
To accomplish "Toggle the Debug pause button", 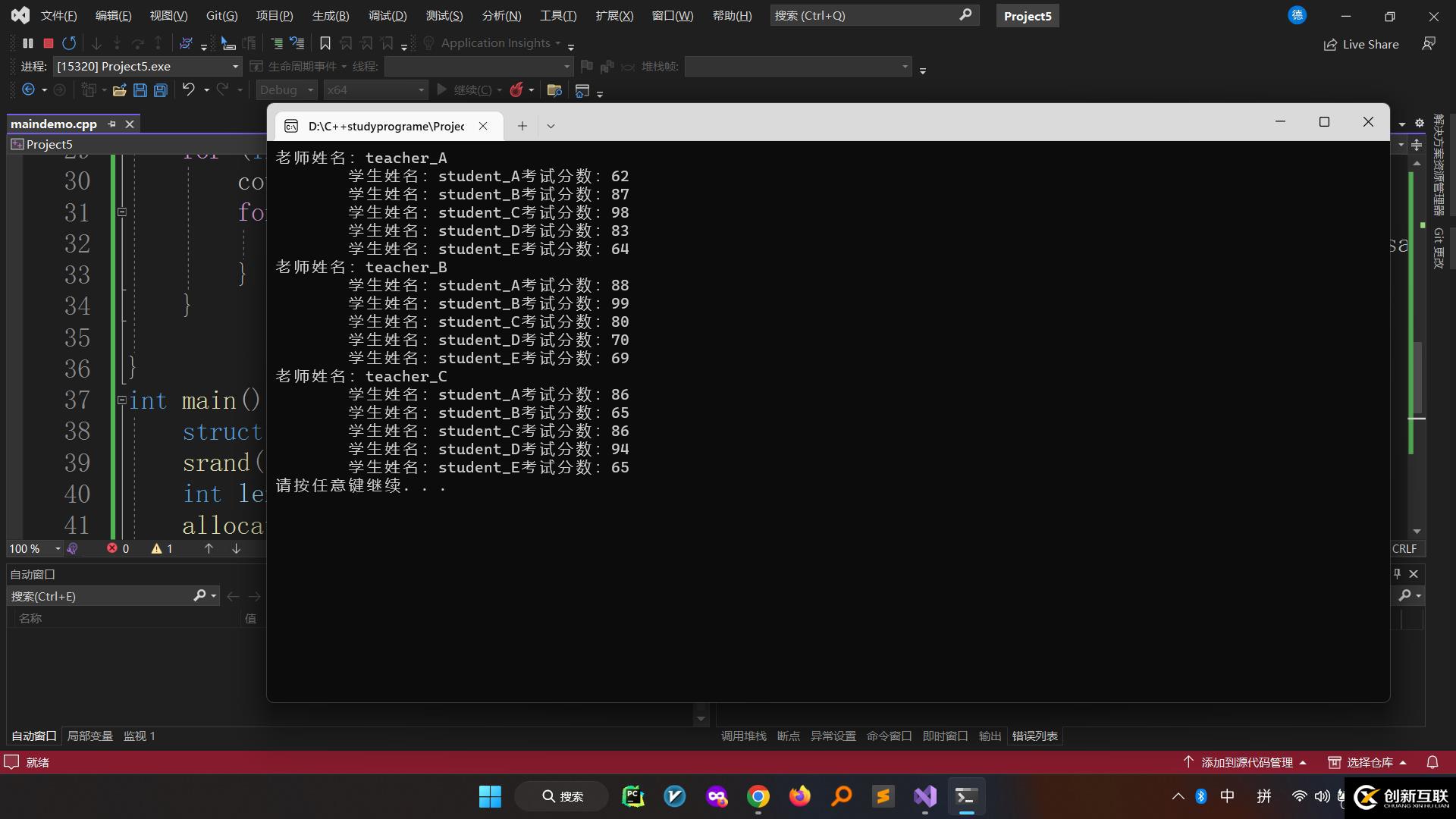I will (28, 43).
